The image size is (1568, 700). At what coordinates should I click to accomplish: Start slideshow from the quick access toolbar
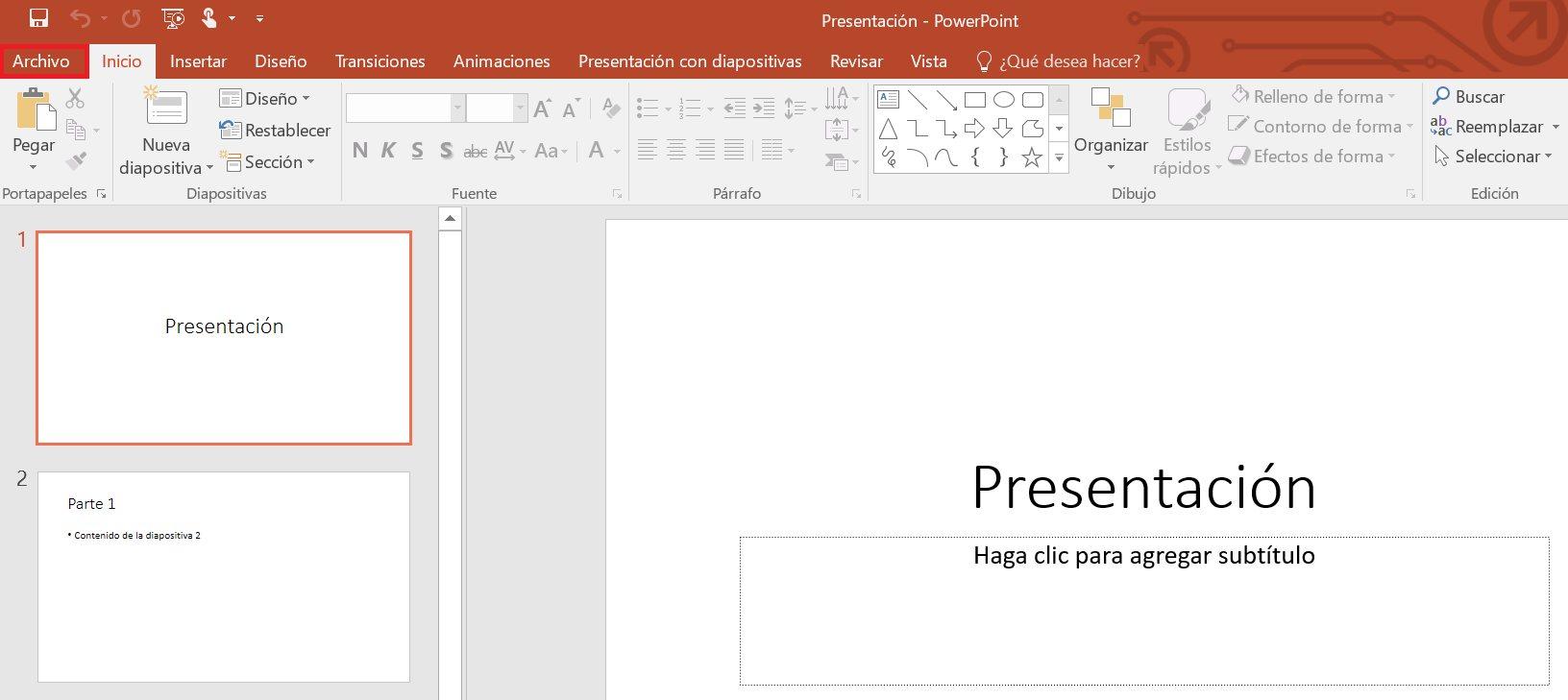click(x=173, y=18)
